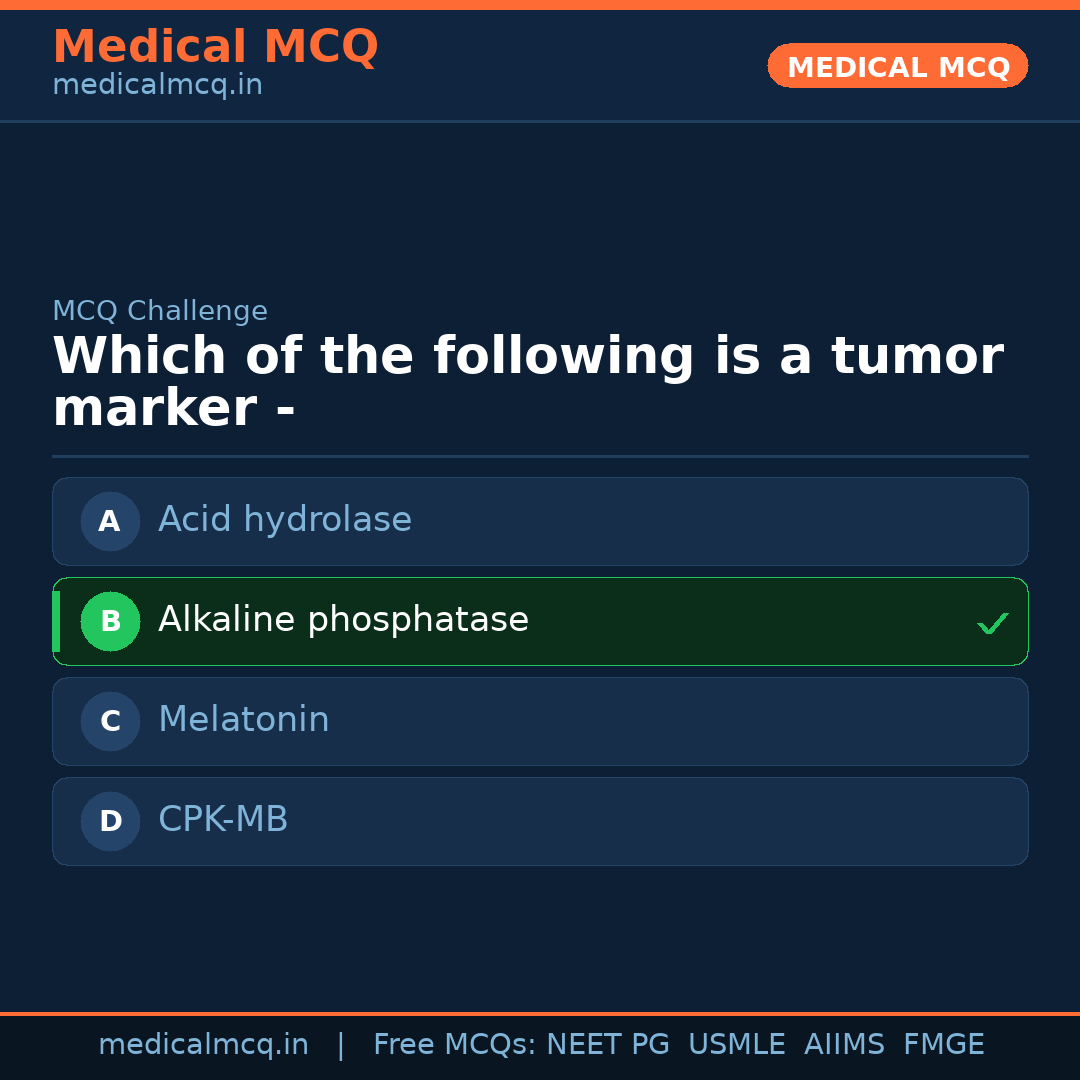Open the USMLE section in footer

[737, 1044]
